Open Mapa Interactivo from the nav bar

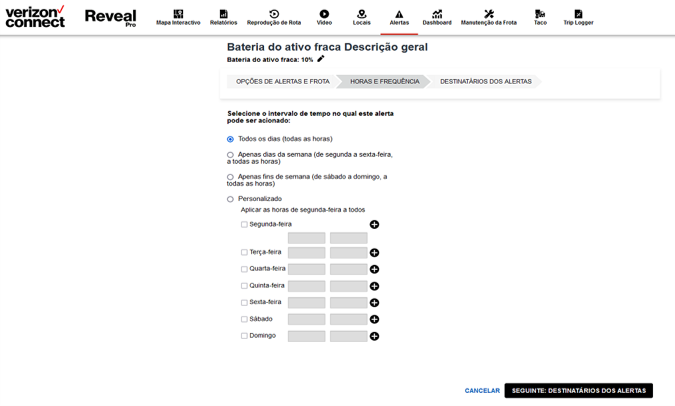pos(178,18)
